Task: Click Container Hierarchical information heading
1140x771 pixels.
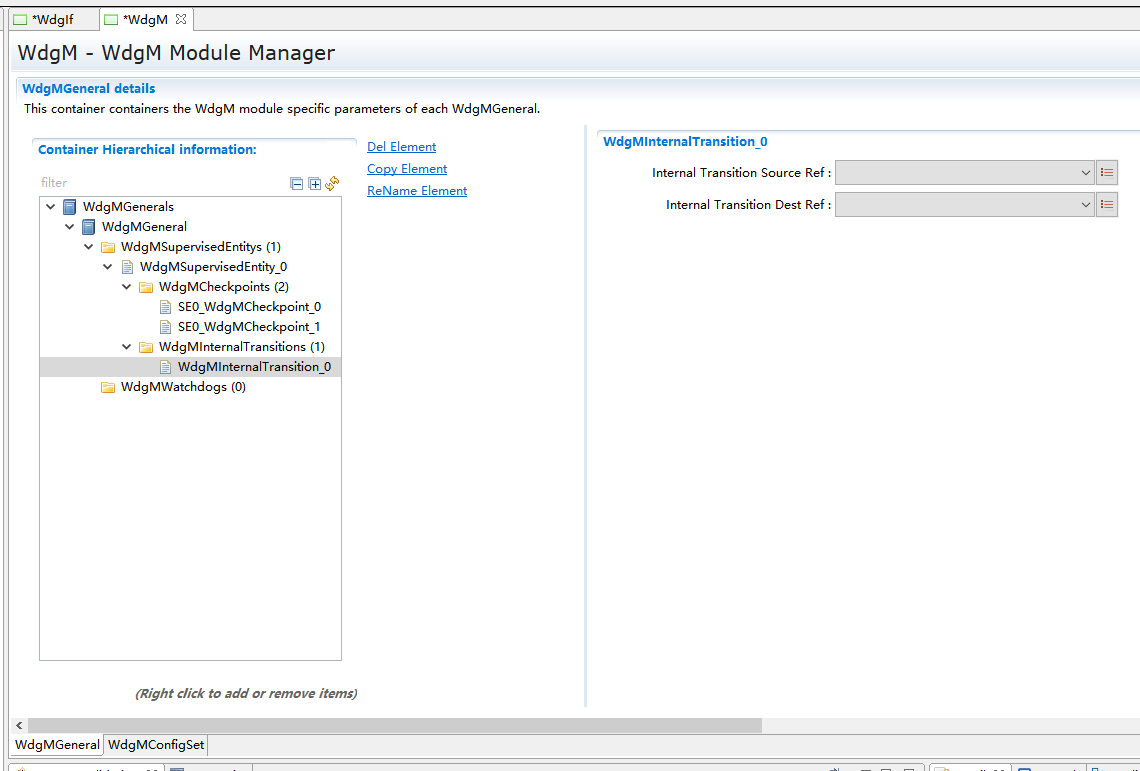Action: (x=147, y=149)
